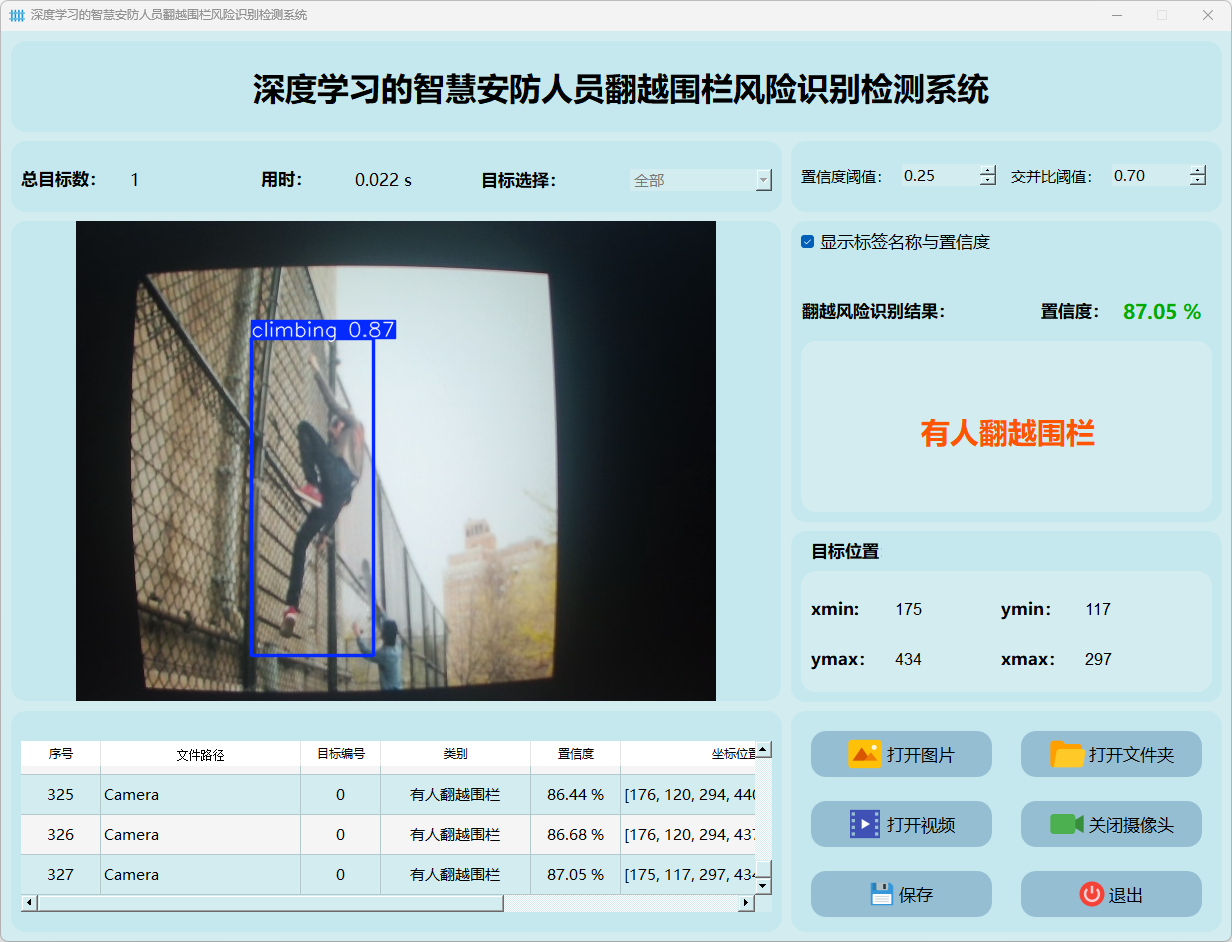Click the yellow folder icon

pos(1067,754)
